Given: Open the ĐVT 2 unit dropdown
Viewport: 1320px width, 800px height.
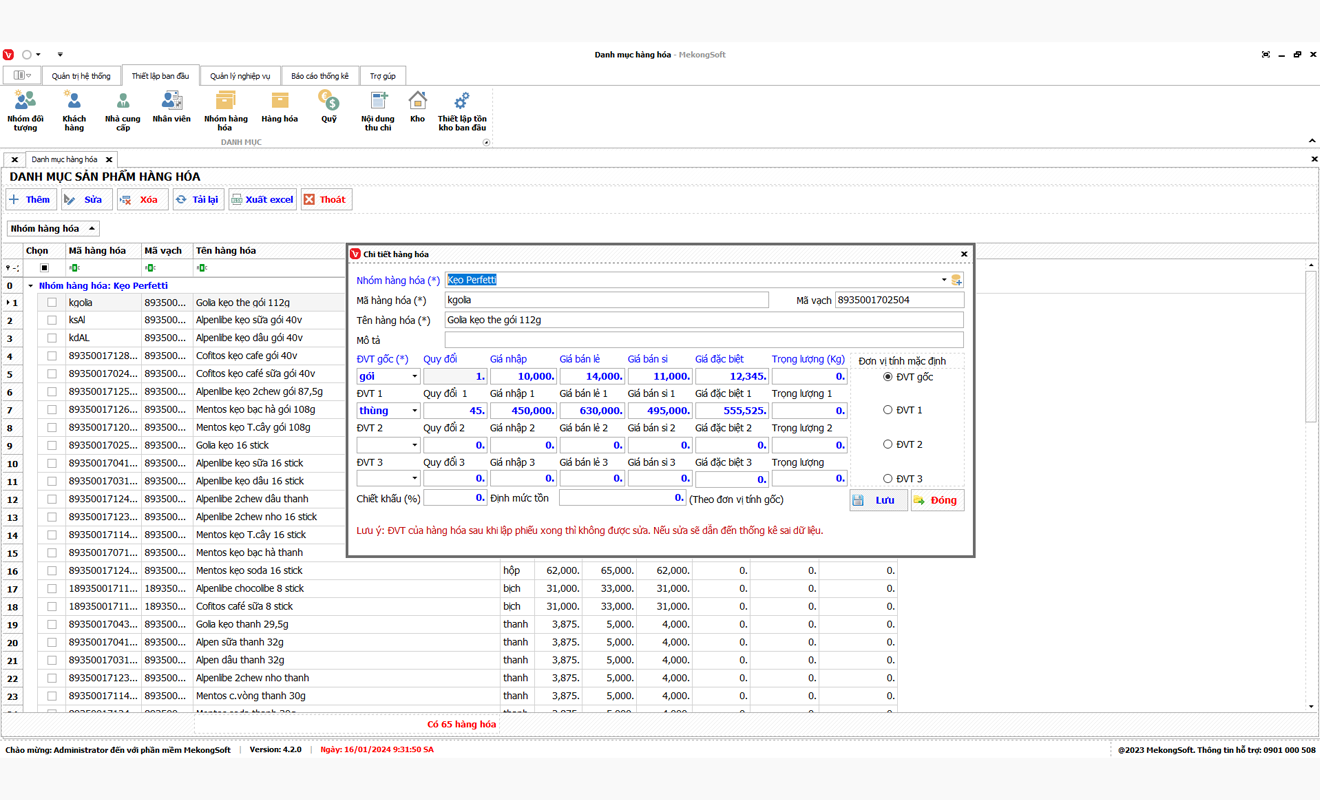Looking at the screenshot, I should (414, 445).
